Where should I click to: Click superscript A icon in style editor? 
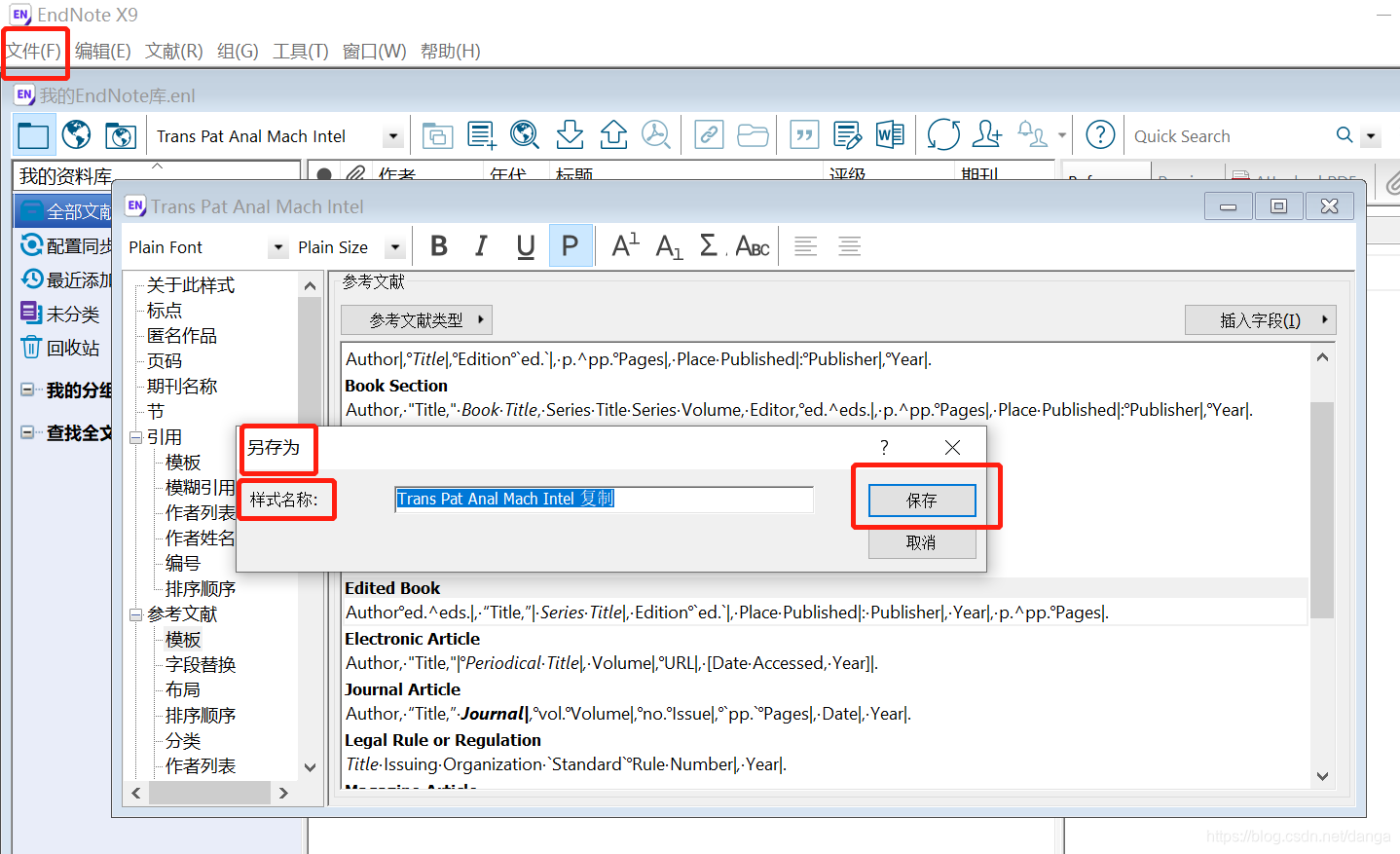624,245
